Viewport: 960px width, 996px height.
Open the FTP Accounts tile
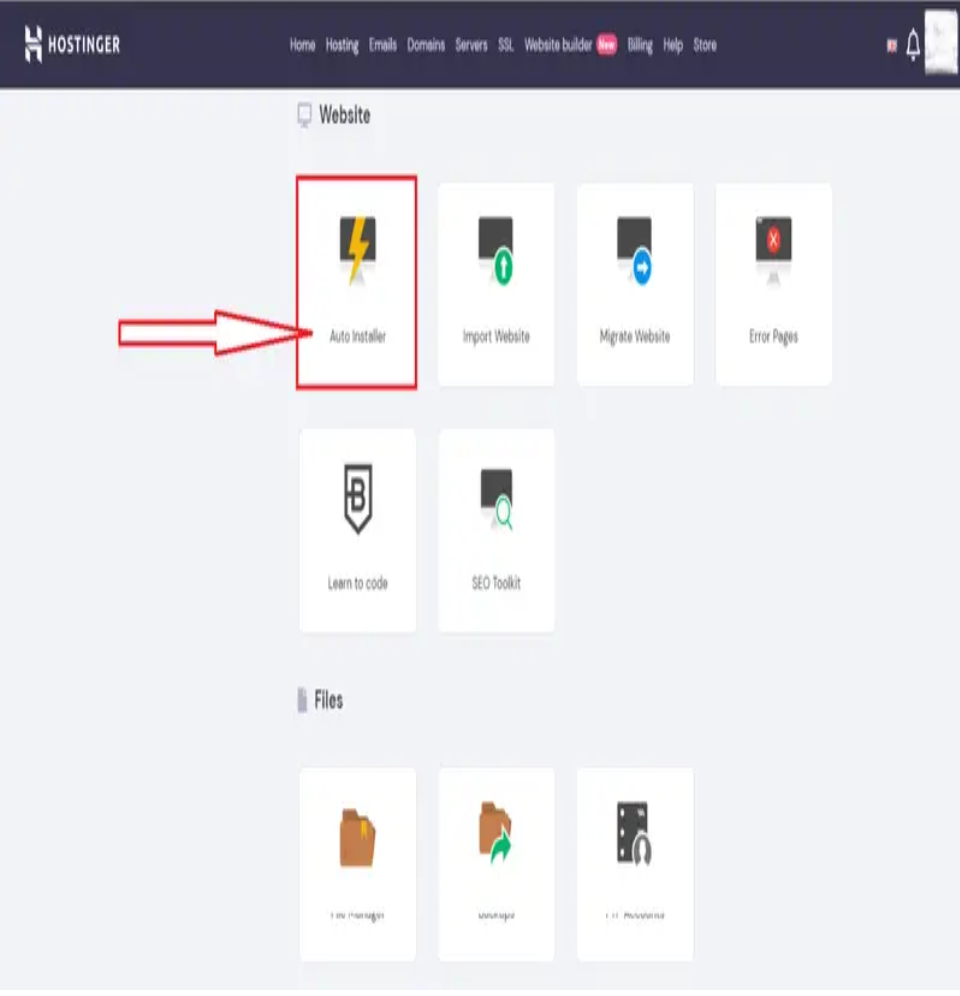[x=635, y=864]
